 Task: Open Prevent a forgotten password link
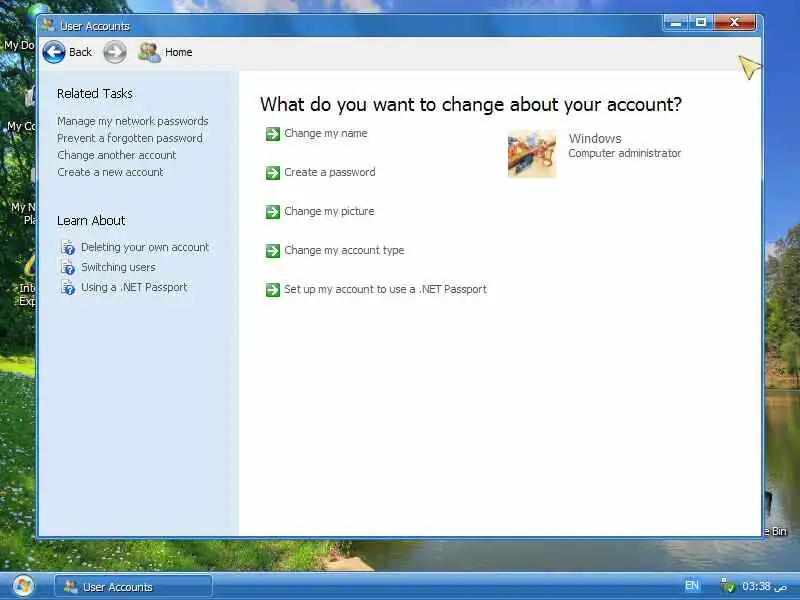[130, 138]
